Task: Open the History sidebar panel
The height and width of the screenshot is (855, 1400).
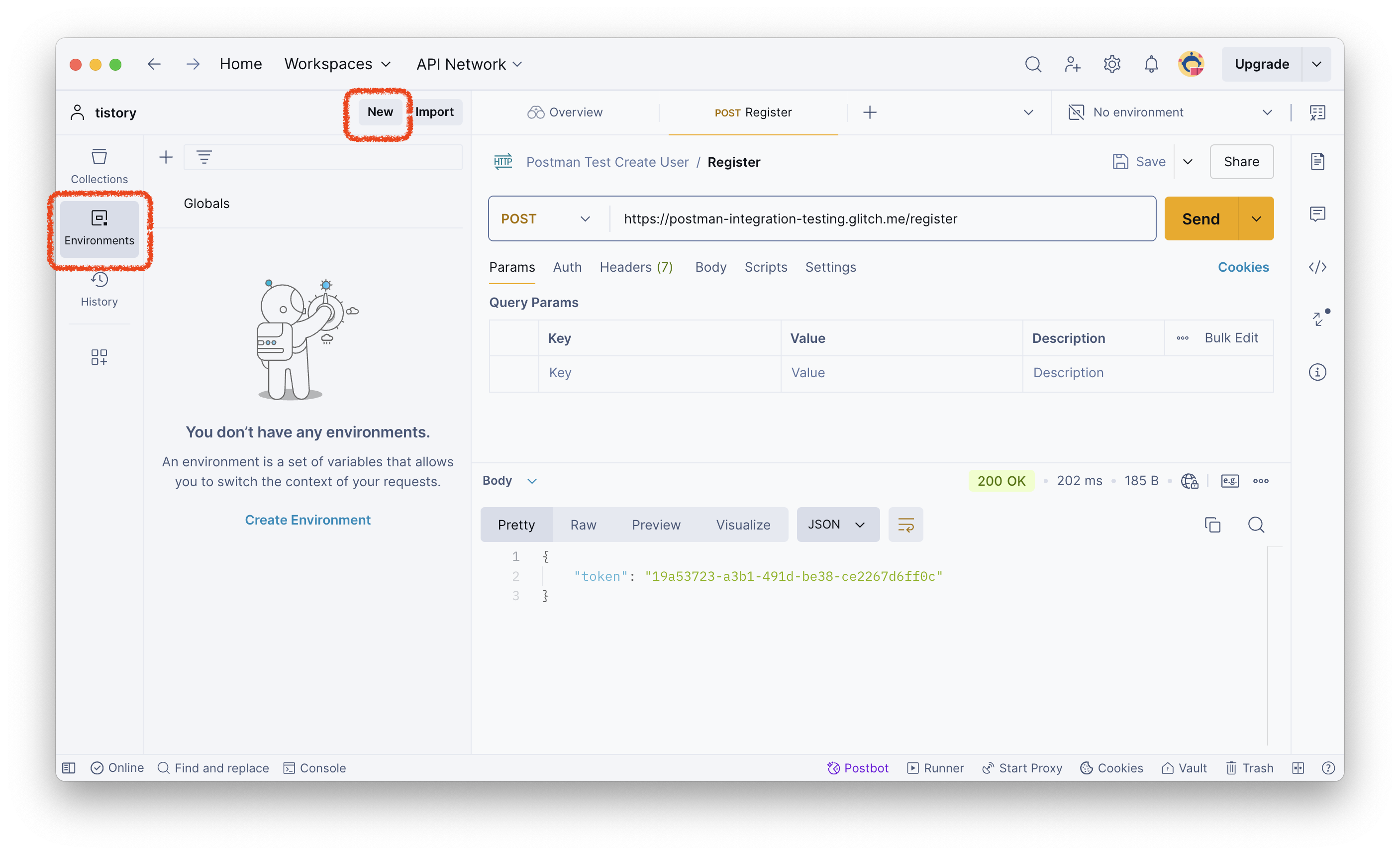Action: coord(99,289)
